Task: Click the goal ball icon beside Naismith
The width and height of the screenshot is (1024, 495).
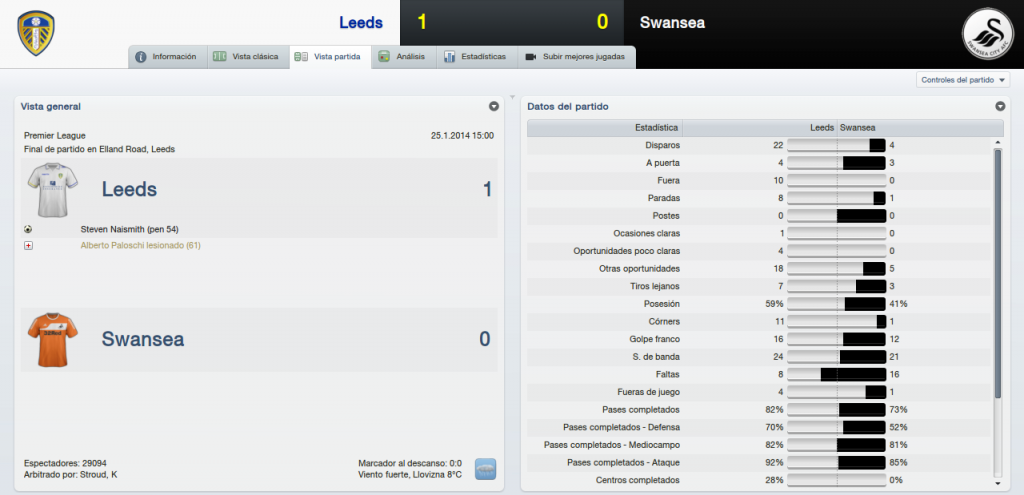Action: coord(28,229)
